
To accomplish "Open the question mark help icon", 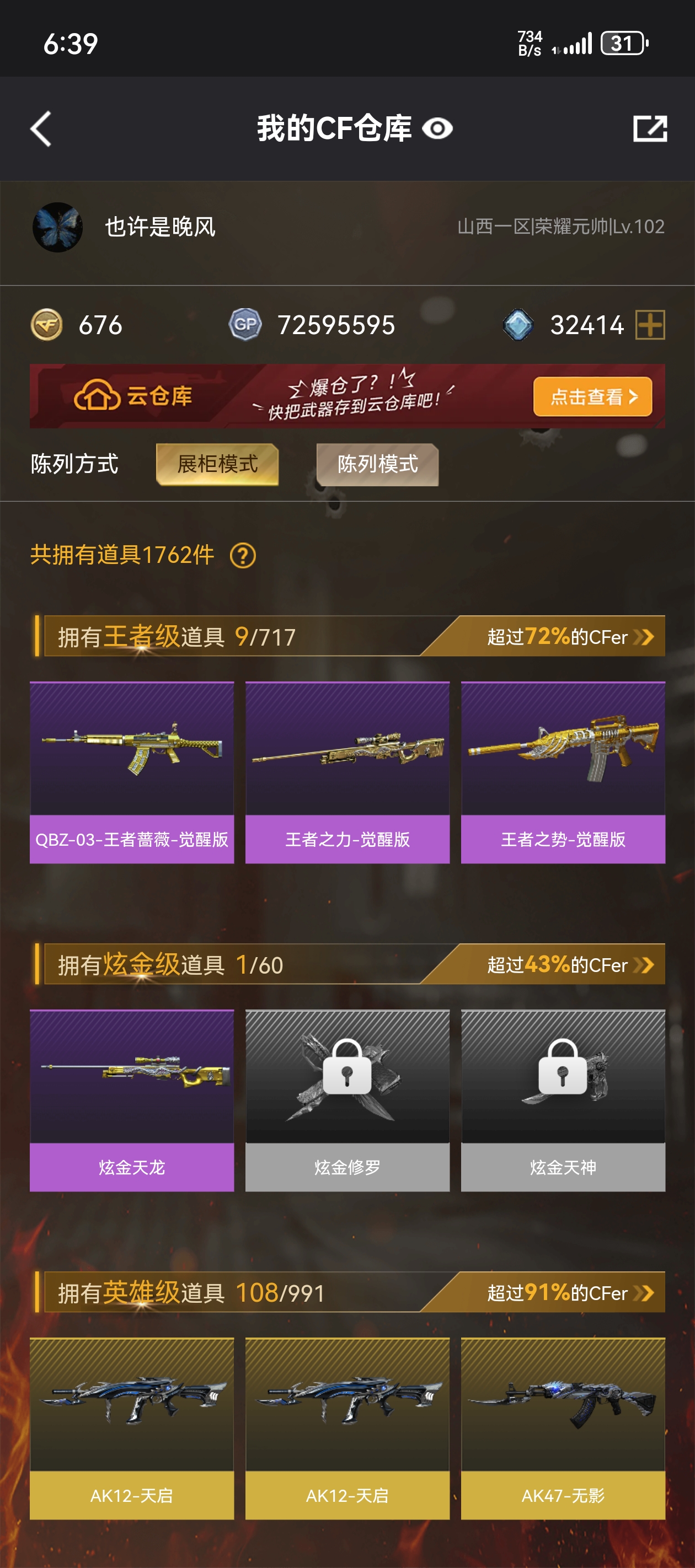I will click(x=243, y=555).
